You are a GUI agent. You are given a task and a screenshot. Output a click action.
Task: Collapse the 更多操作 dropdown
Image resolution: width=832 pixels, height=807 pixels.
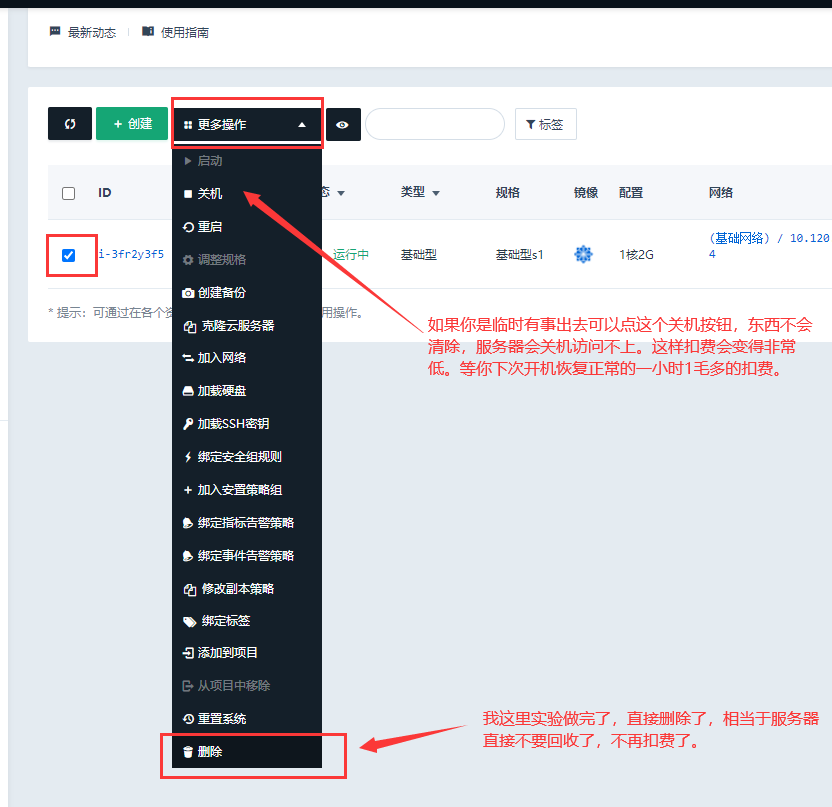click(x=246, y=125)
